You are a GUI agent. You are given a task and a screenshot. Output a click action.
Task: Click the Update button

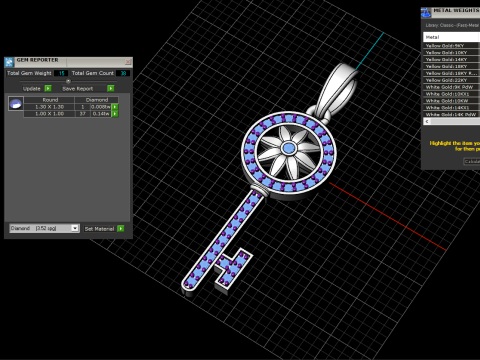click(32, 89)
